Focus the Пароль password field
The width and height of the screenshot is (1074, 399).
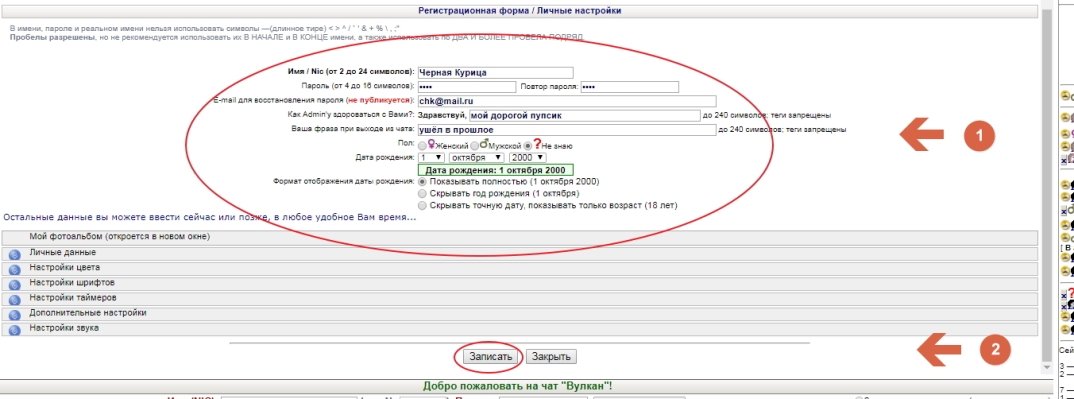pyautogui.click(x=466, y=87)
